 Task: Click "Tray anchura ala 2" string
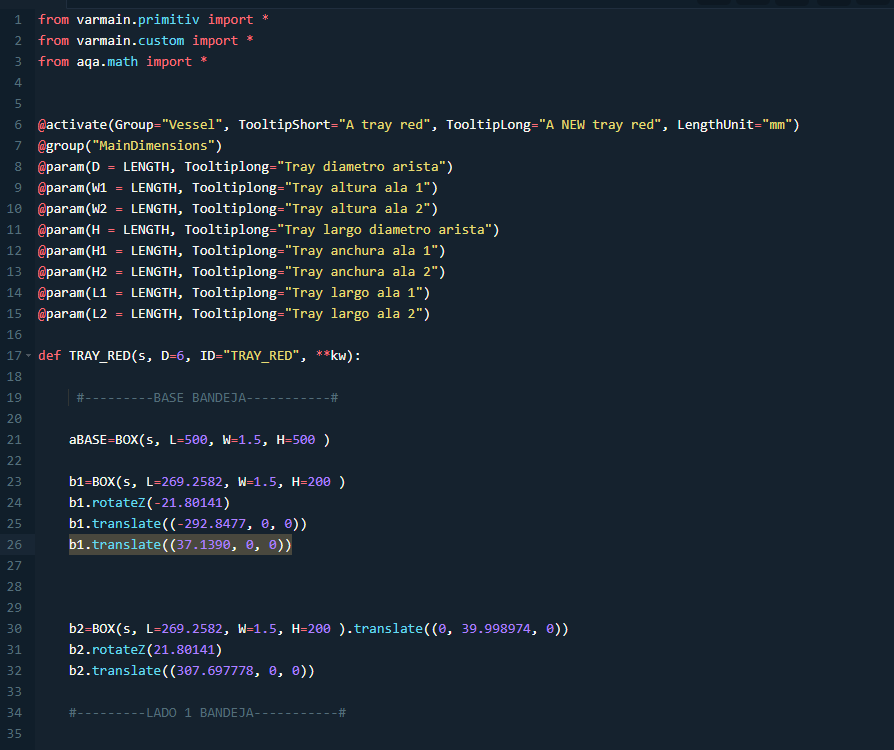tap(361, 272)
